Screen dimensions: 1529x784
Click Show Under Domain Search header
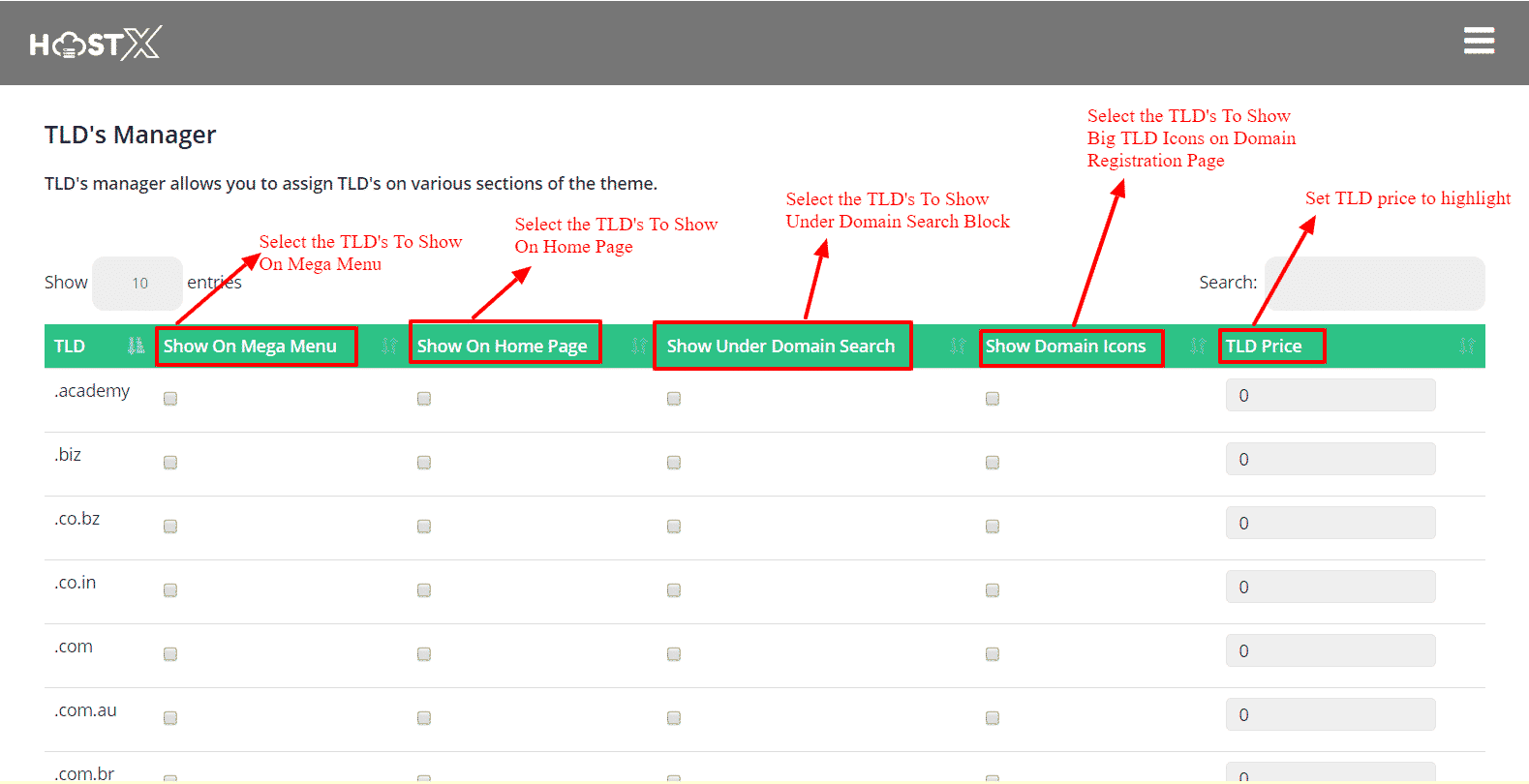780,346
